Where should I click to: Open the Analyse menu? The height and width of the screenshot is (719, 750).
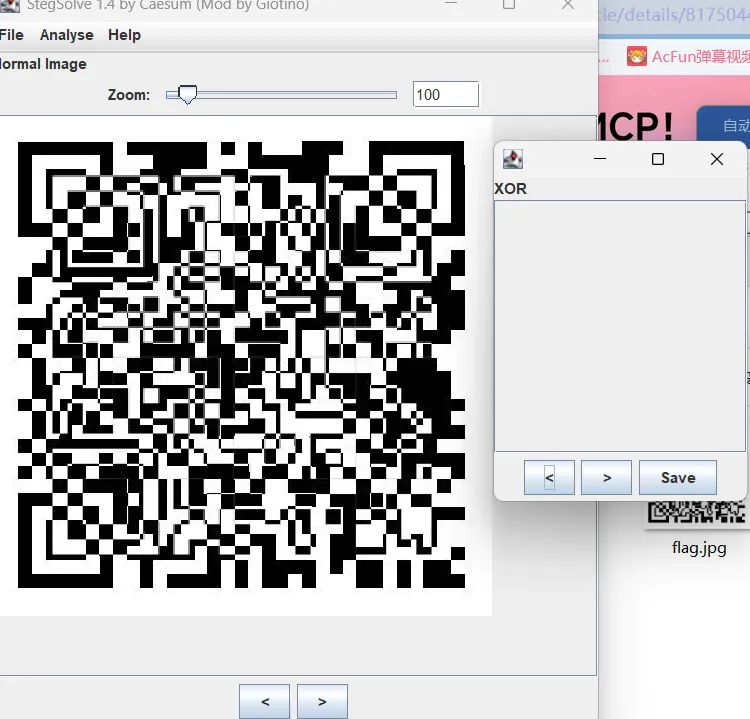pos(66,35)
